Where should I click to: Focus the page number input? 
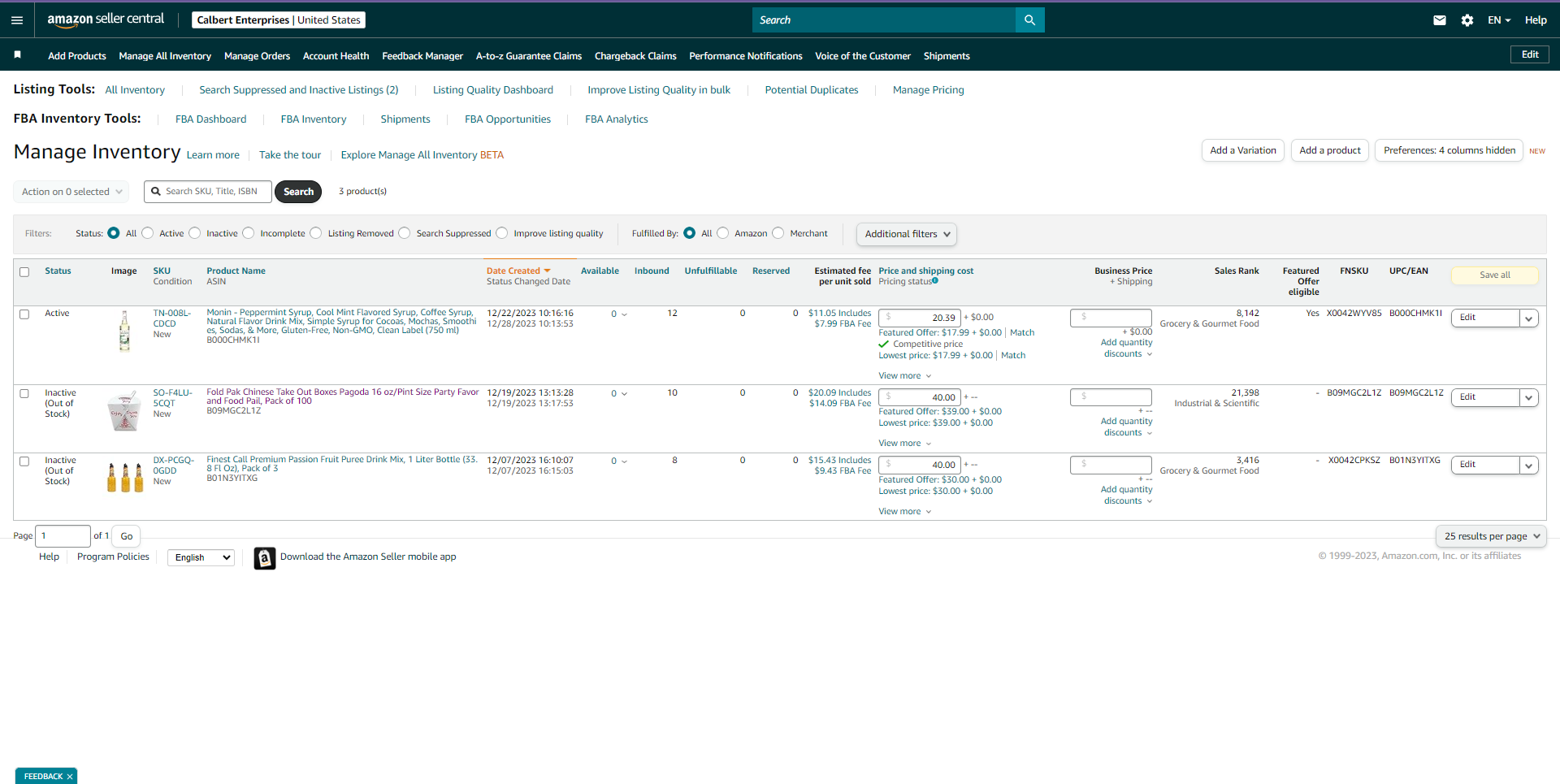[63, 536]
